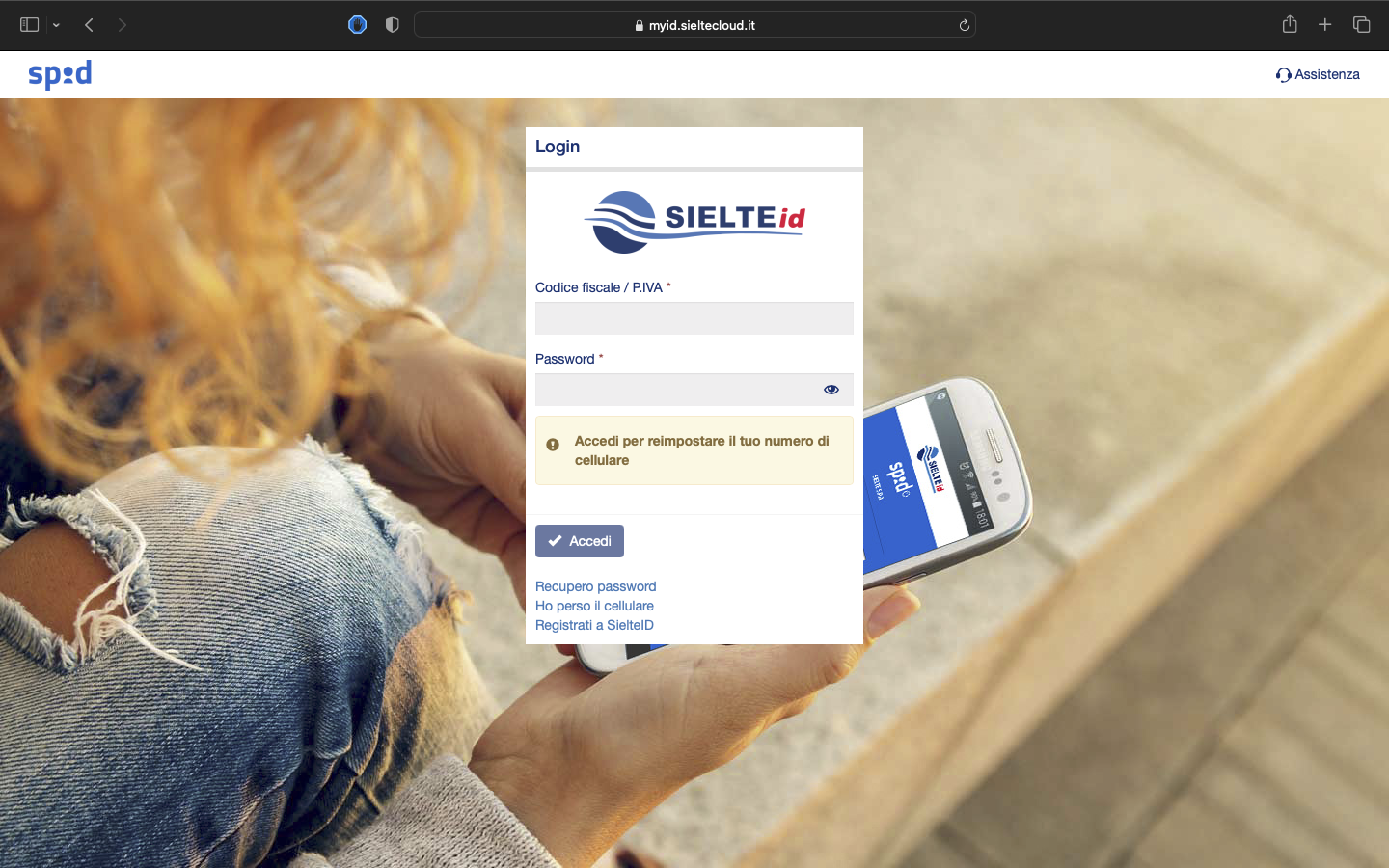This screenshot has width=1389, height=868.
Task: Show tab overview
Action: coord(1361,25)
